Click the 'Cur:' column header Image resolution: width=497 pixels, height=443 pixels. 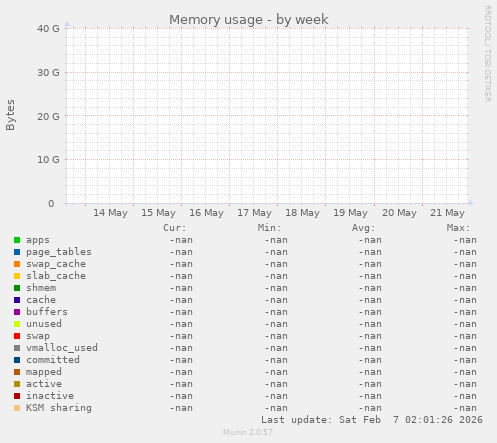(175, 228)
